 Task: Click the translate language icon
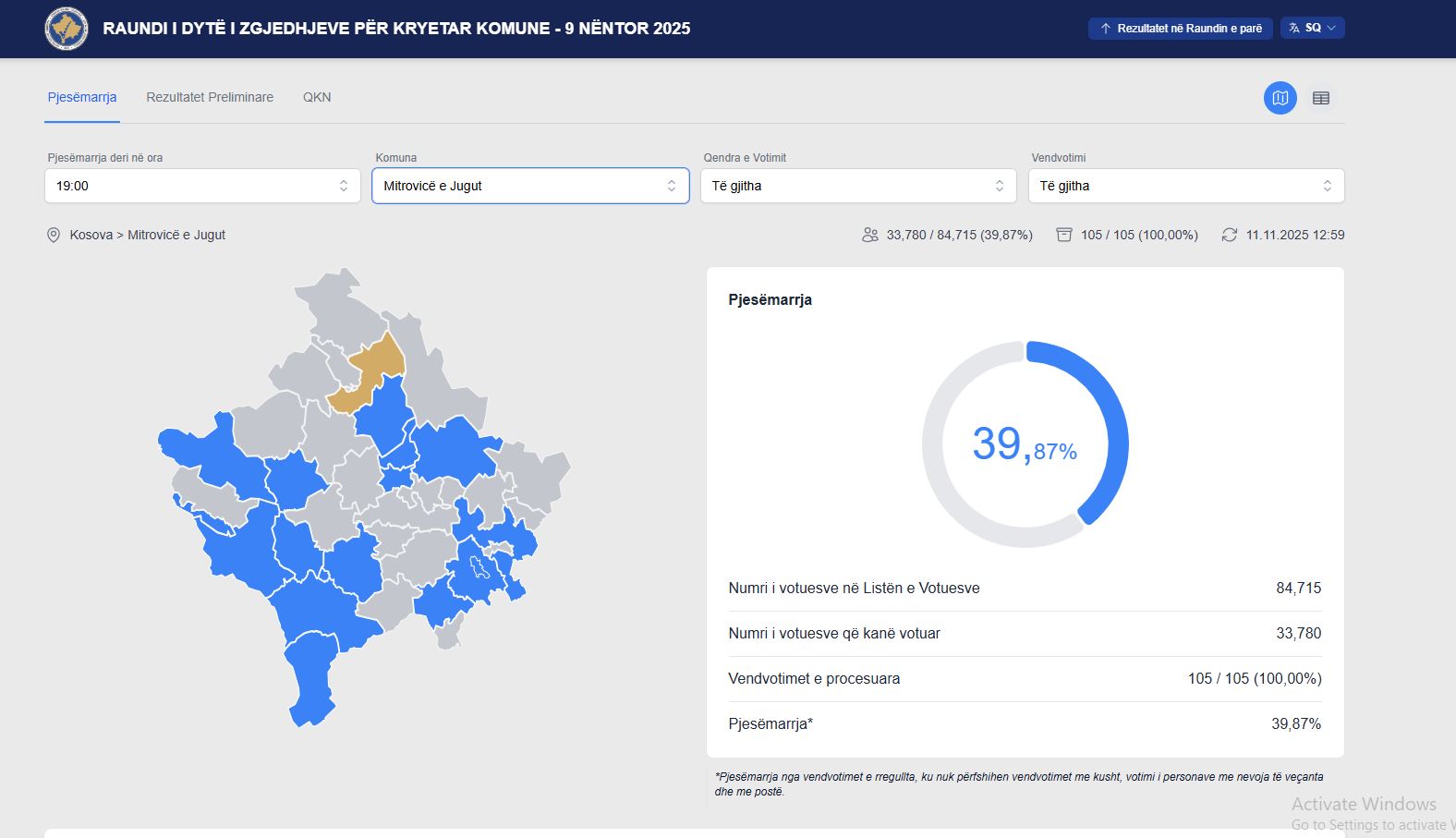click(x=1294, y=29)
